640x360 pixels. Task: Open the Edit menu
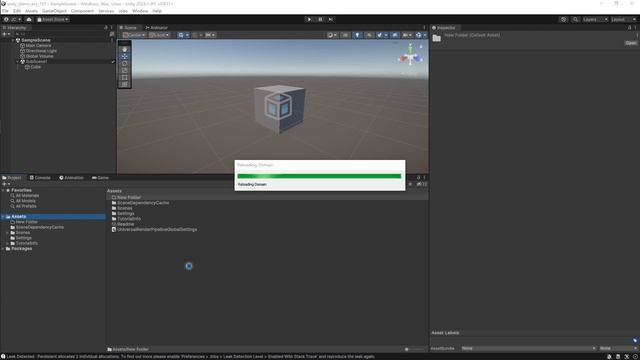[17, 11]
